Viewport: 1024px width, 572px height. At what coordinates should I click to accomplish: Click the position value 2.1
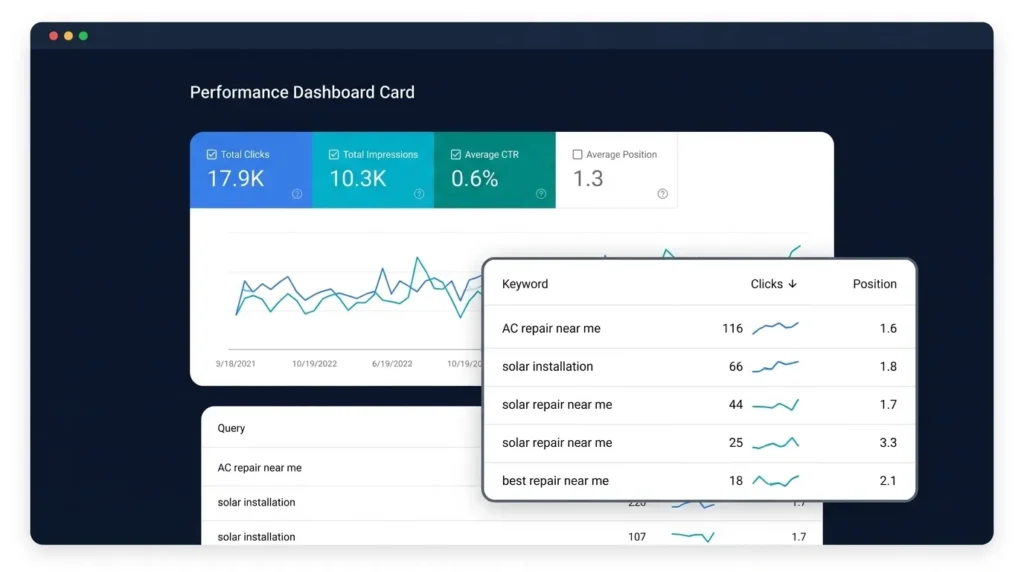[x=888, y=481]
